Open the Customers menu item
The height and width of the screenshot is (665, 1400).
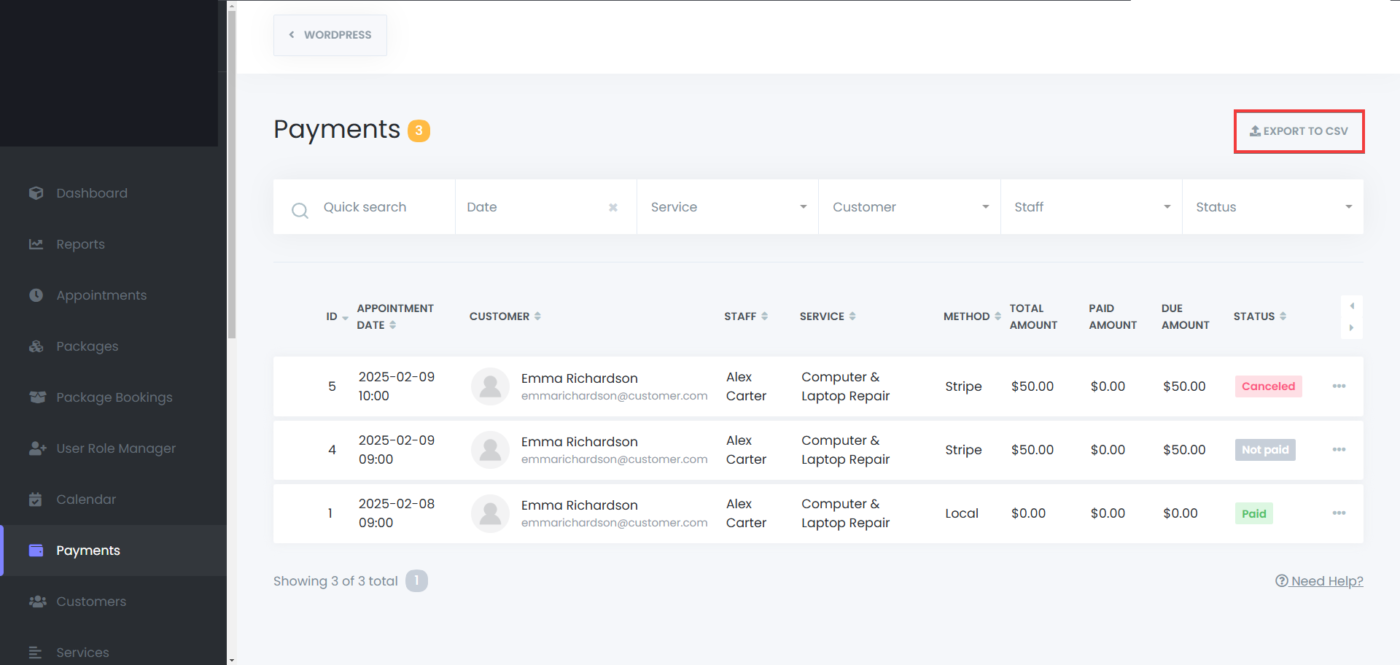click(x=91, y=601)
